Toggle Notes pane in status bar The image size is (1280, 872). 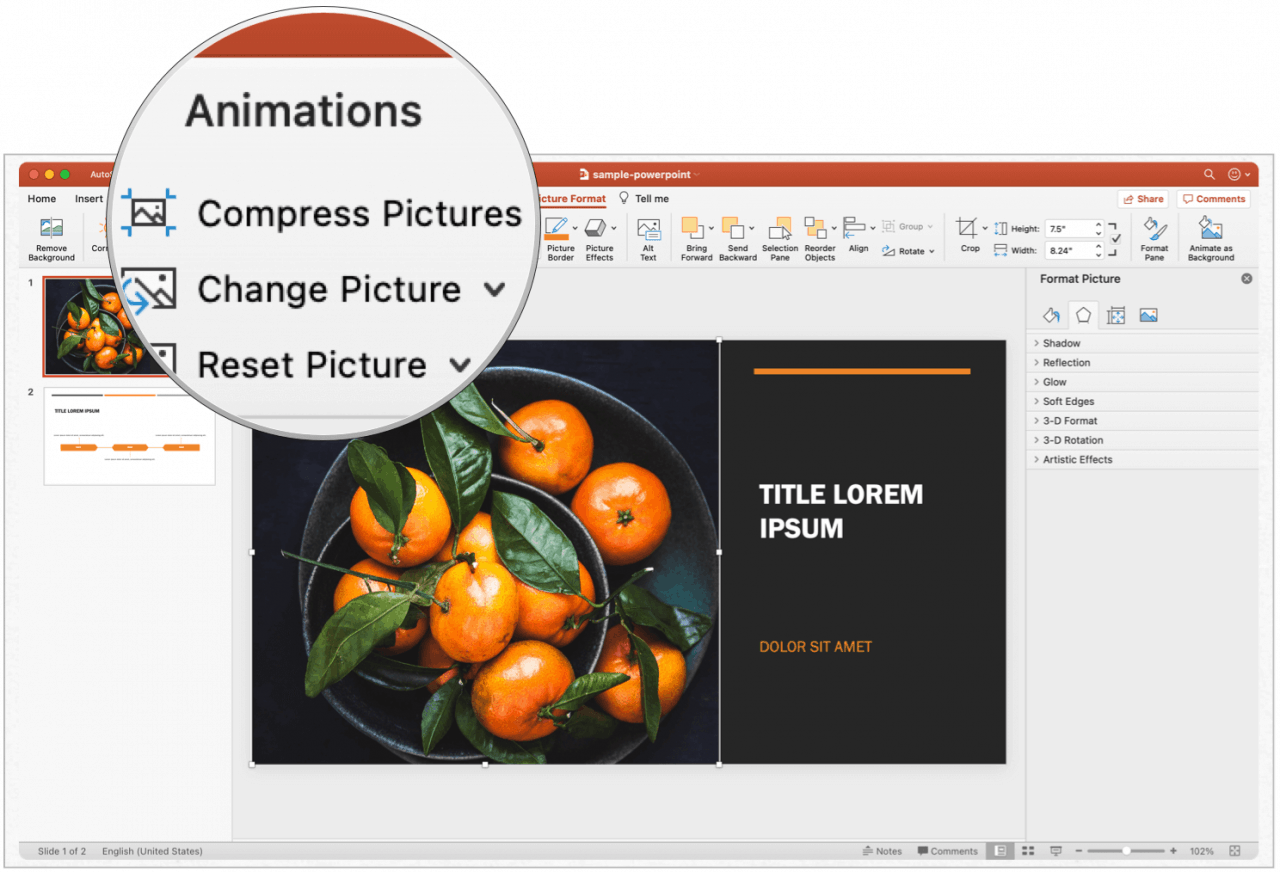pyautogui.click(x=882, y=851)
